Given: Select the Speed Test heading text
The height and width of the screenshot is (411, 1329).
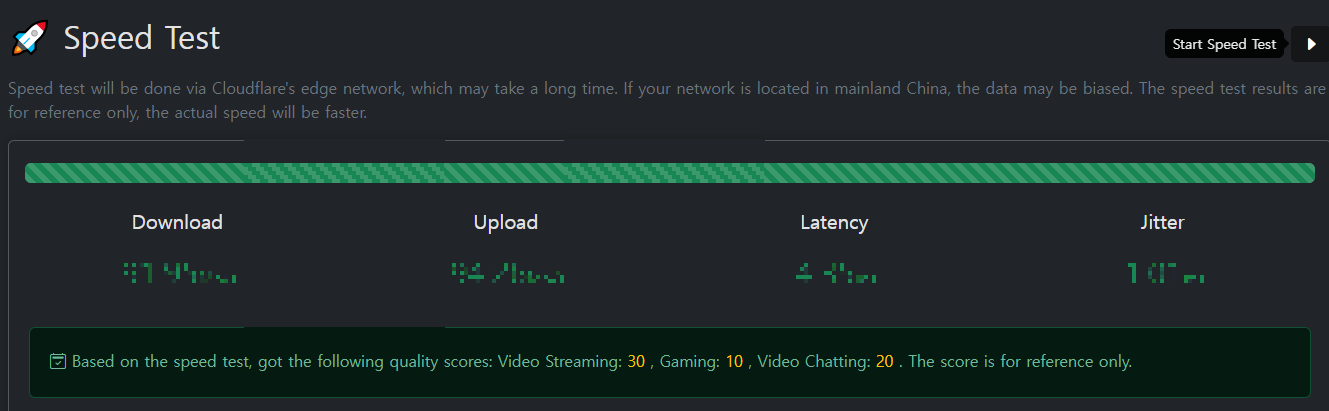Looking at the screenshot, I should (142, 39).
